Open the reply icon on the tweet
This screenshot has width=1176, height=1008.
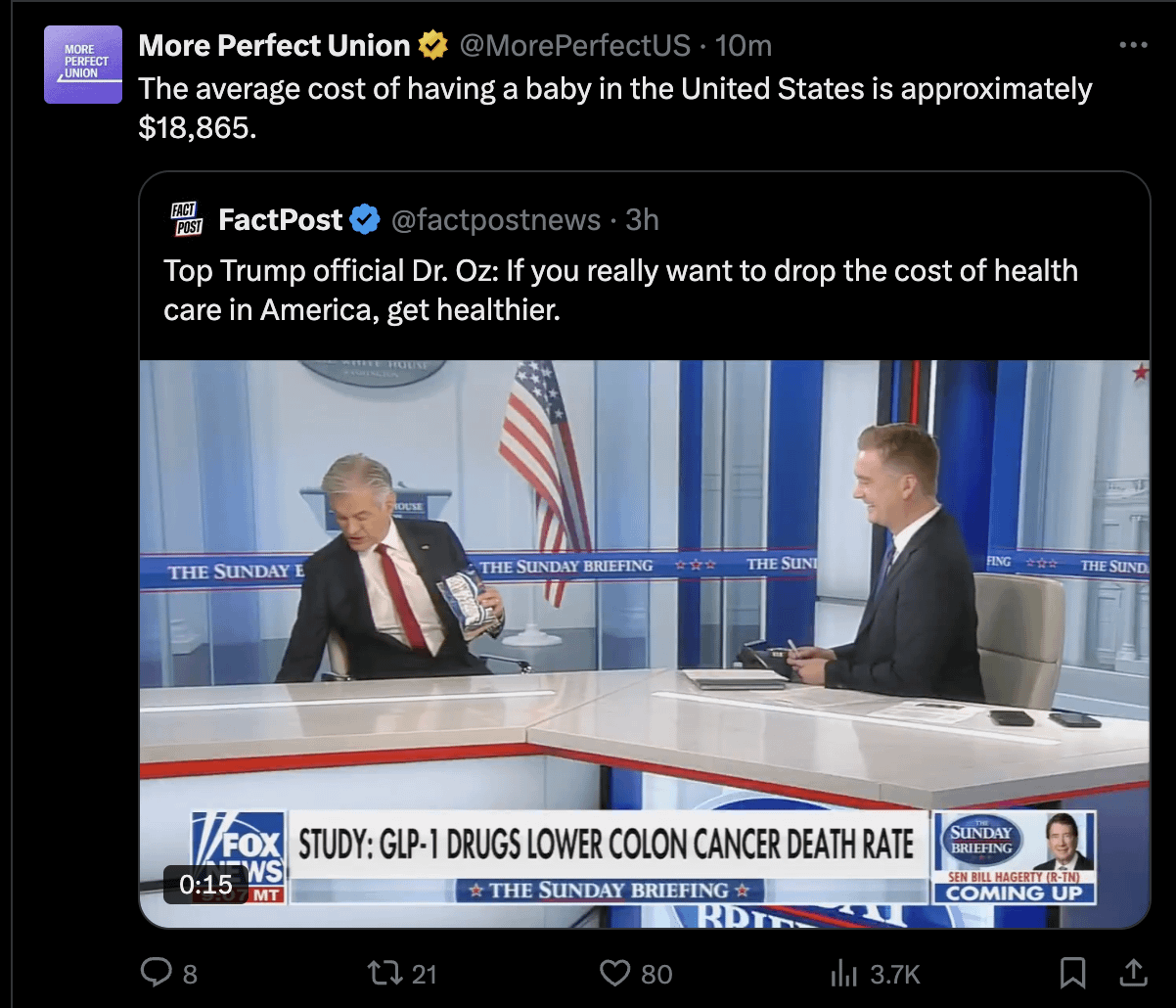157,972
